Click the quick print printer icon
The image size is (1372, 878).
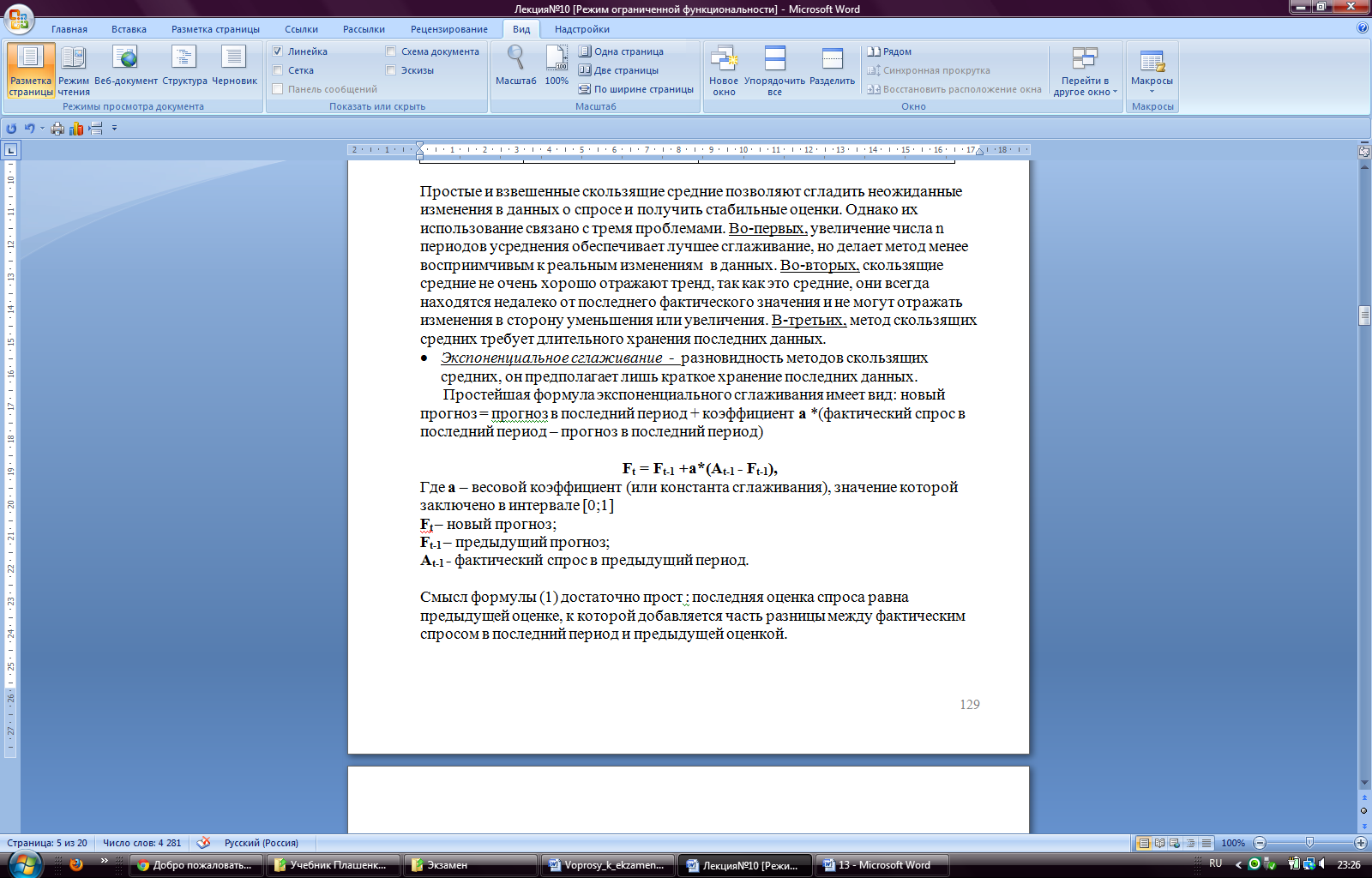coord(57,129)
